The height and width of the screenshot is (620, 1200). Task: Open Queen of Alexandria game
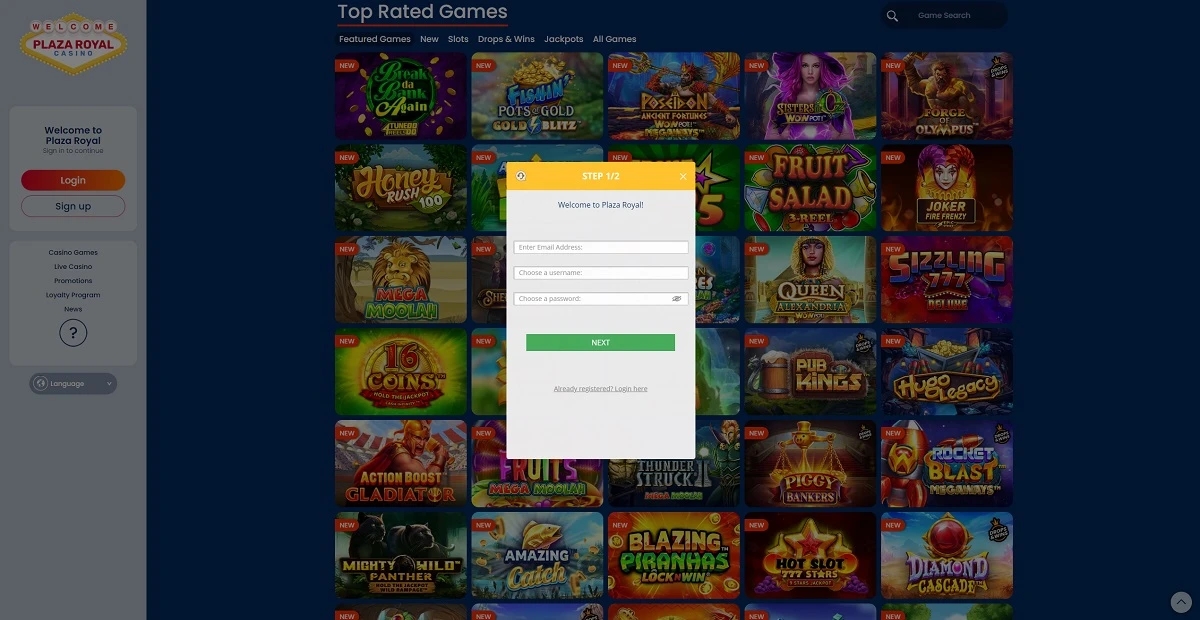pos(810,279)
